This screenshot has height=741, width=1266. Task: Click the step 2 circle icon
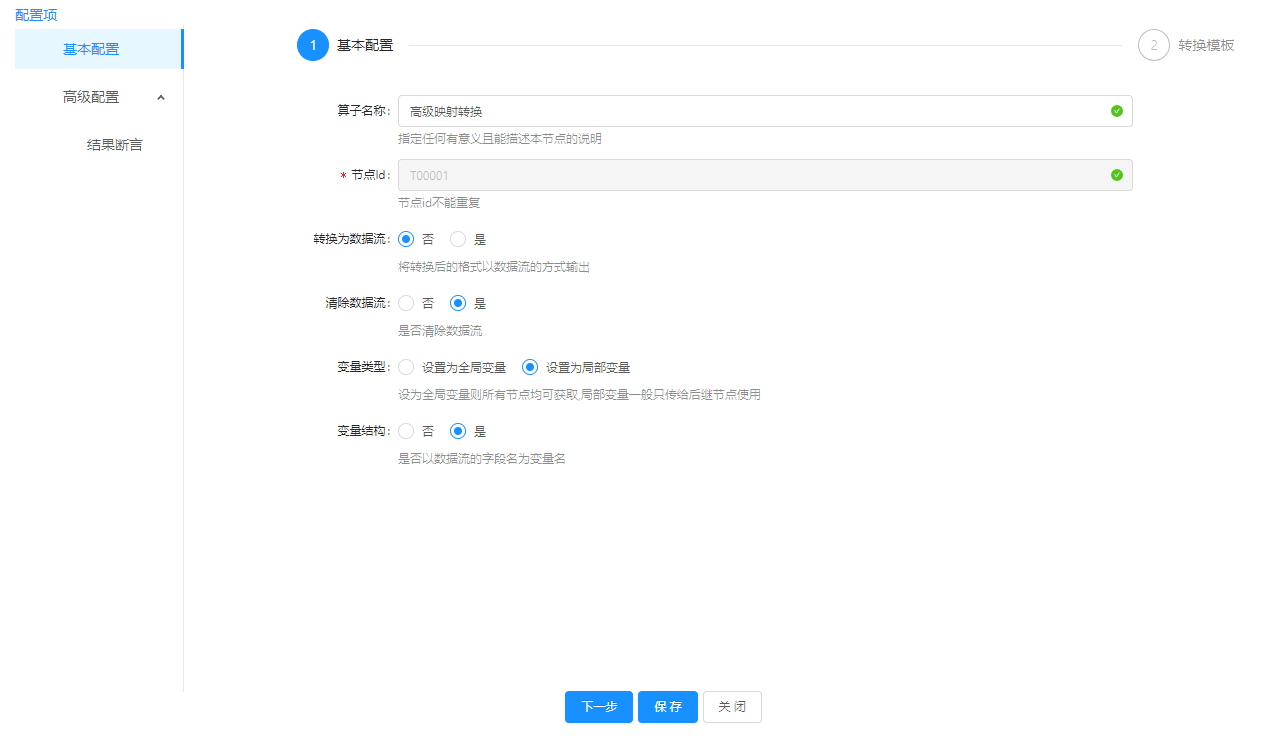1153,45
